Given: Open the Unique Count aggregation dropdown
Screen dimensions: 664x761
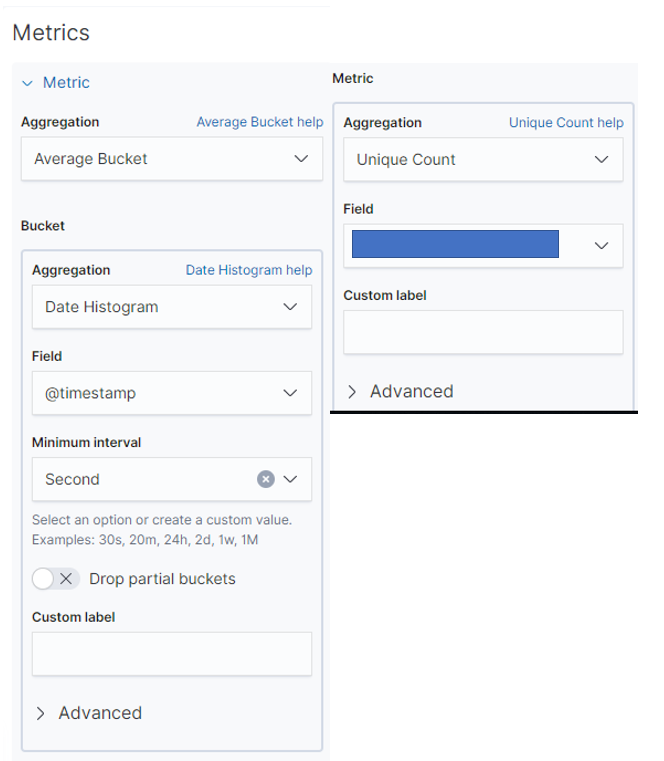Looking at the screenshot, I should [482, 159].
